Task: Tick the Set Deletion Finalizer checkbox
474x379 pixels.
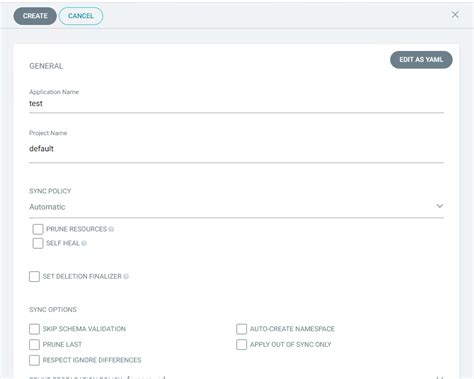Action: pyautogui.click(x=34, y=276)
